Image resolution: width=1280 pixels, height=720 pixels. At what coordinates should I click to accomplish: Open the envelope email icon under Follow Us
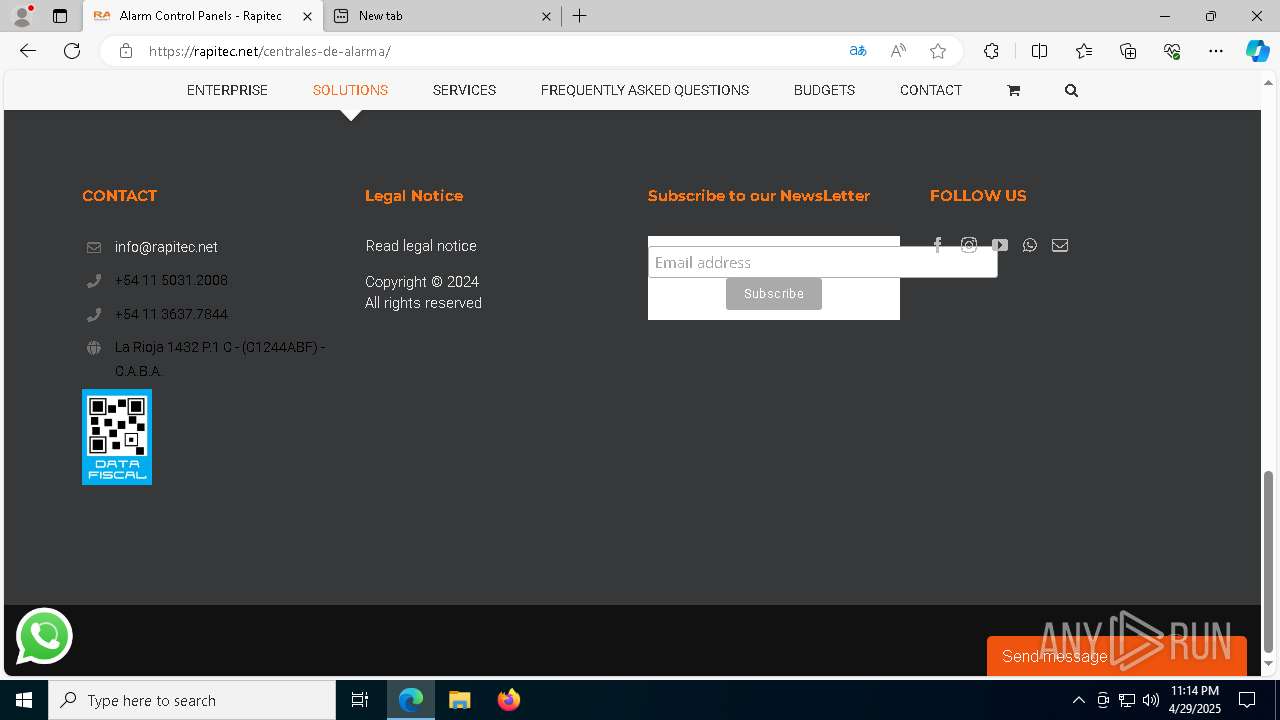[x=1060, y=245]
